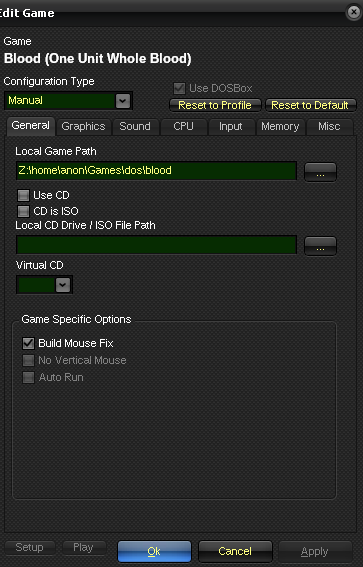The image size is (363, 567).
Task: Confirm with the Ok button
Action: click(154, 551)
